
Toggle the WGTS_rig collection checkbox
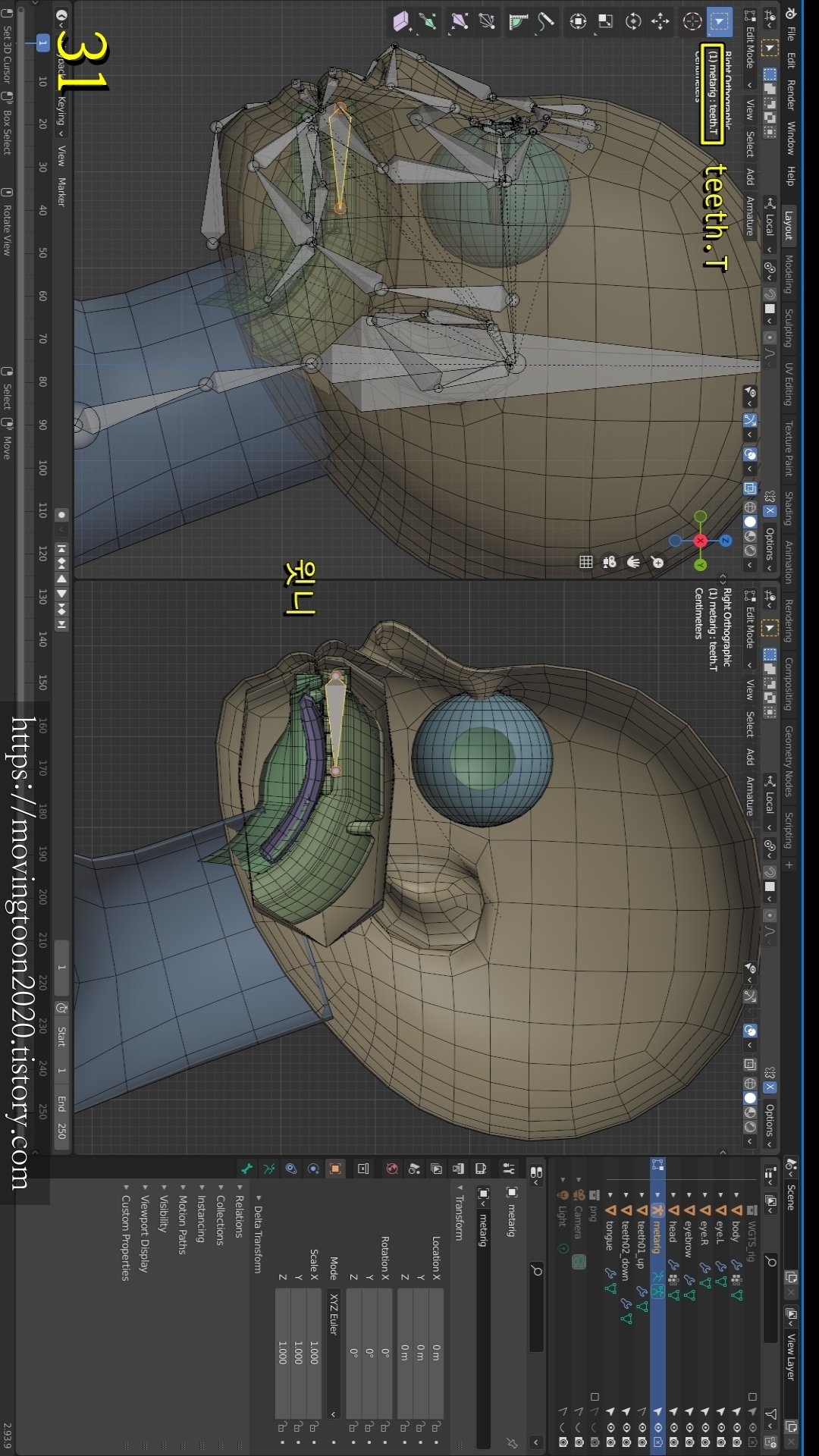(752, 1396)
